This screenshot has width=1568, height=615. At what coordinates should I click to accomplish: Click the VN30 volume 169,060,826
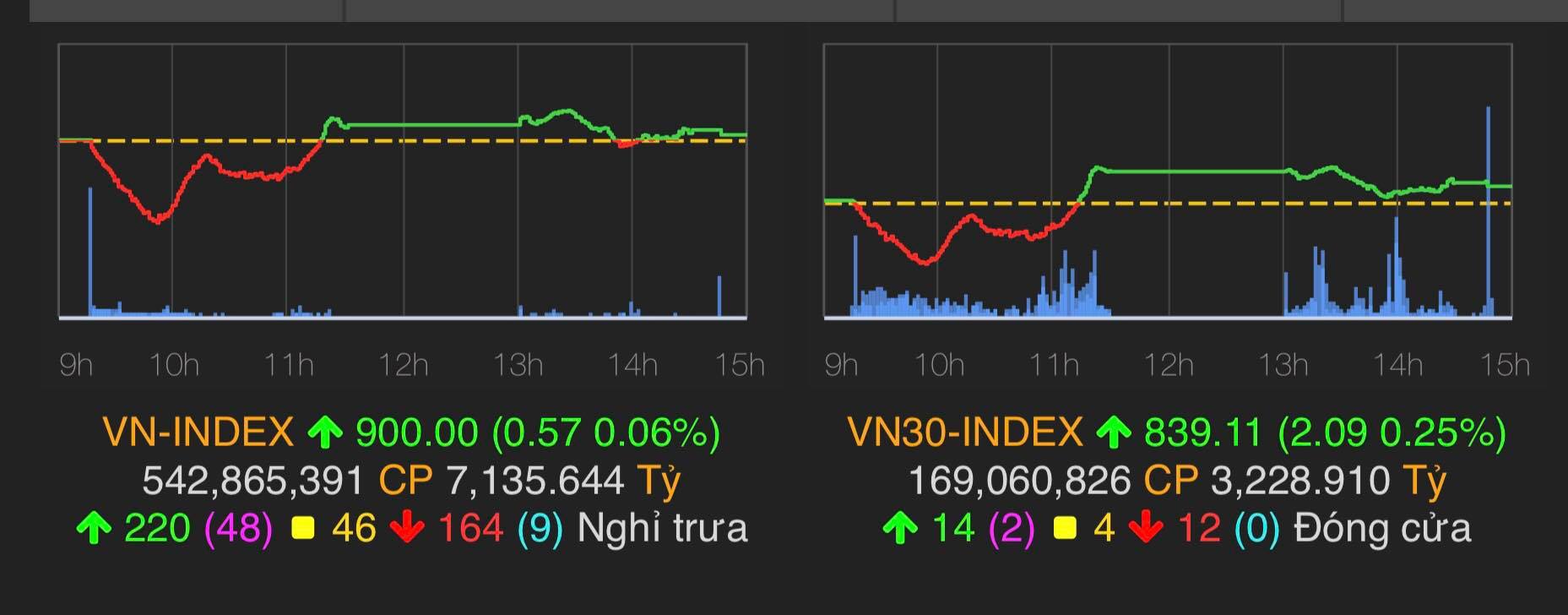coord(1019,481)
